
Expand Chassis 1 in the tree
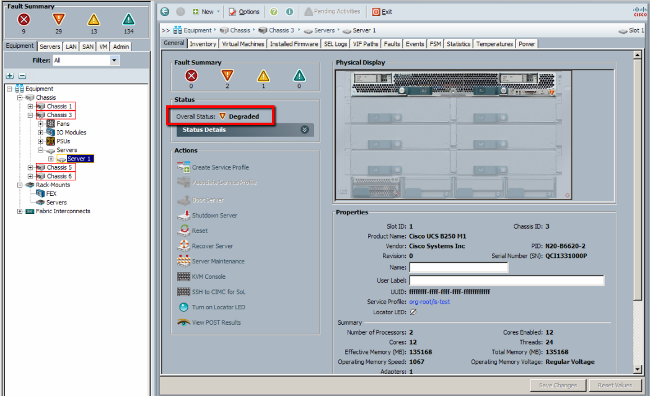(30, 106)
